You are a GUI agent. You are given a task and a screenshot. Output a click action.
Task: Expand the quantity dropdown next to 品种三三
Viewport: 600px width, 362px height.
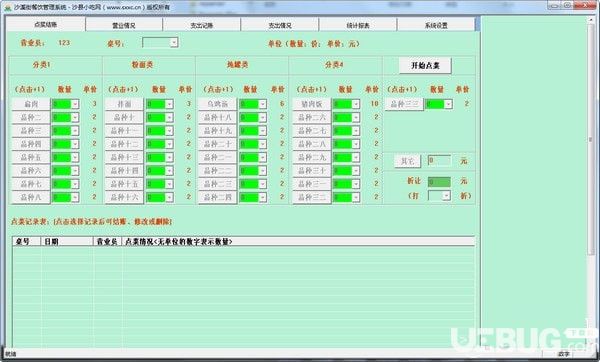pos(448,104)
